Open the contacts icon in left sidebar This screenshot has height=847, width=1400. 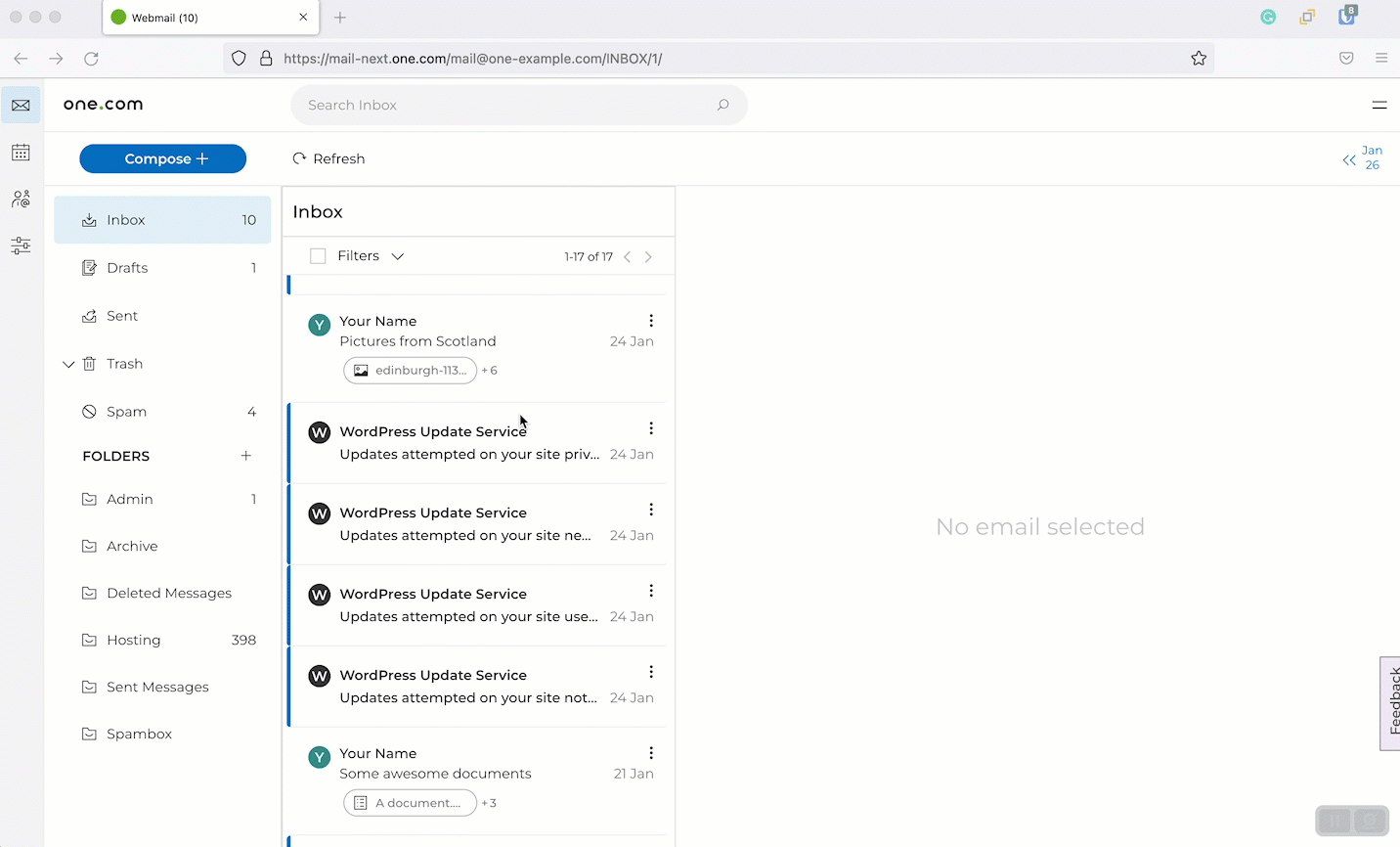[21, 200]
